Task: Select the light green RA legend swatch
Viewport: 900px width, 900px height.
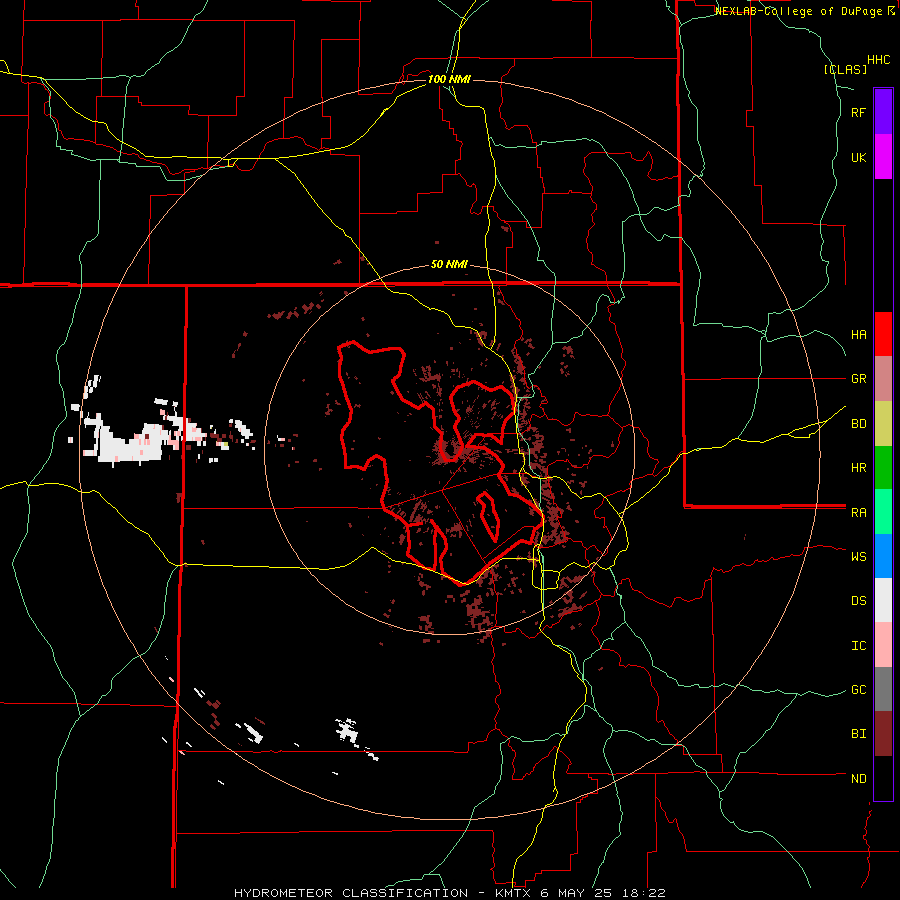Action: click(x=883, y=512)
